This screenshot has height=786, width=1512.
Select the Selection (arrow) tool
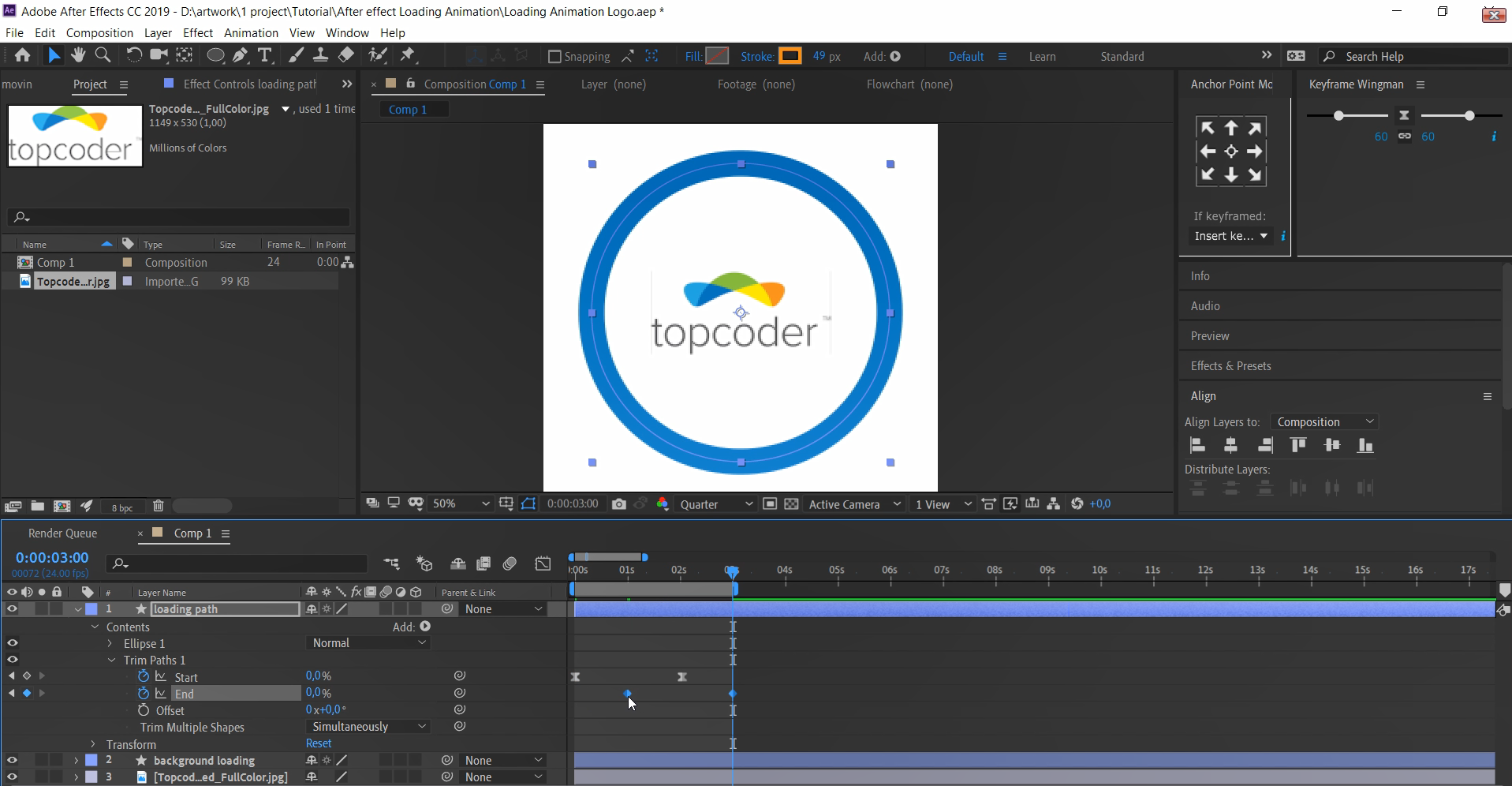tap(53, 55)
